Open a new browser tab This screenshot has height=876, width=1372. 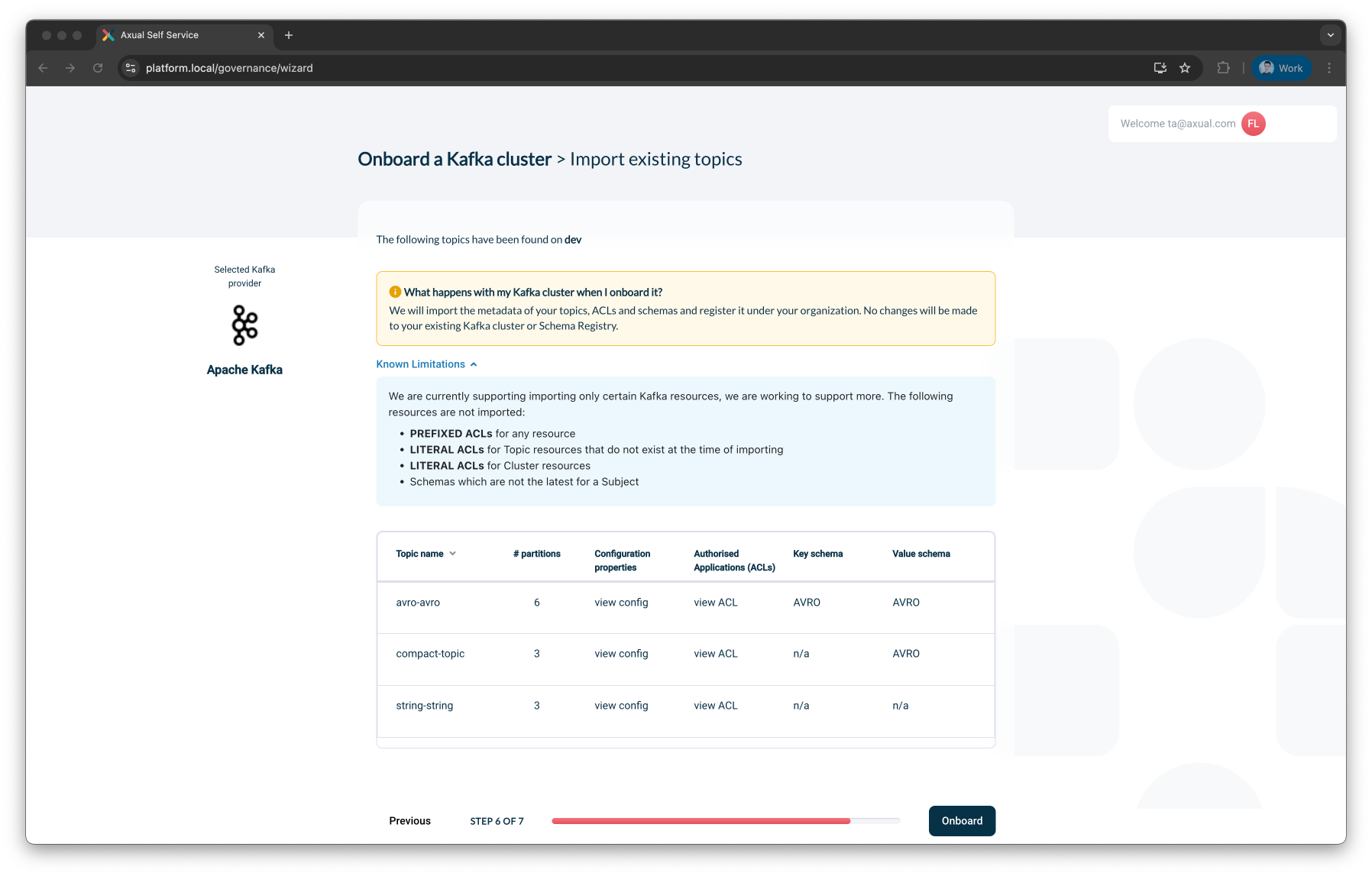pos(289,35)
